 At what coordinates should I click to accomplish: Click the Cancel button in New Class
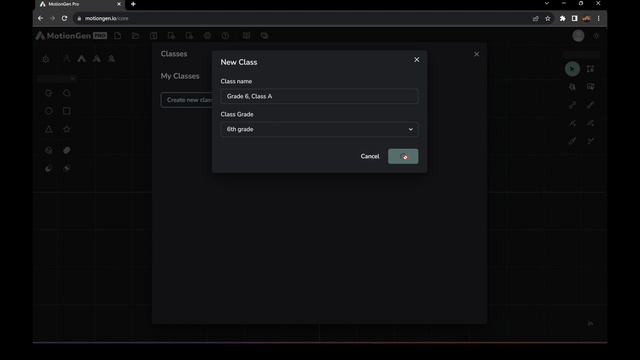pyautogui.click(x=370, y=156)
